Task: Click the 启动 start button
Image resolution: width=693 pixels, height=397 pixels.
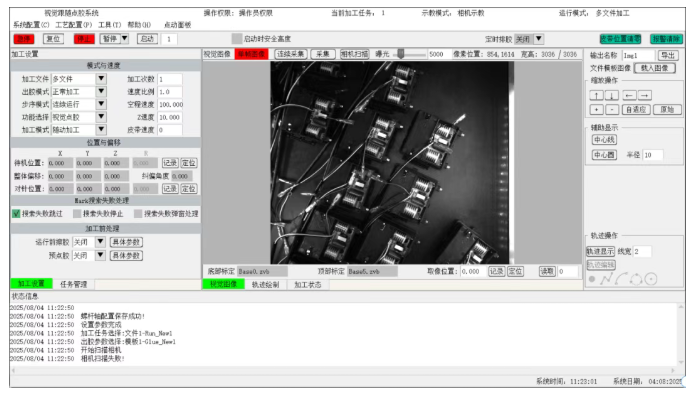Action: pyautogui.click(x=147, y=39)
